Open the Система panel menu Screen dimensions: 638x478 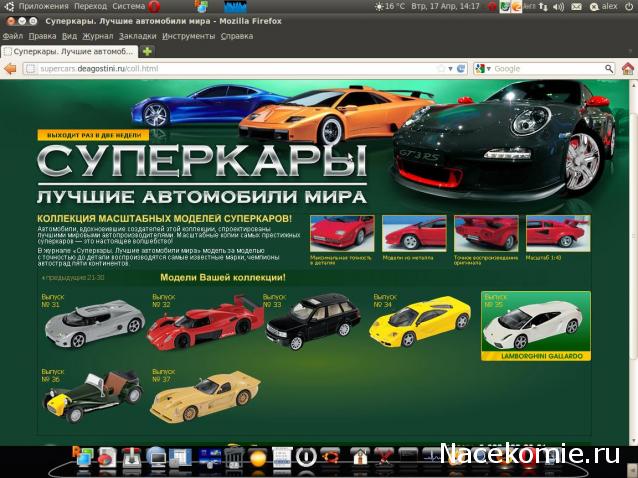[x=129, y=7]
